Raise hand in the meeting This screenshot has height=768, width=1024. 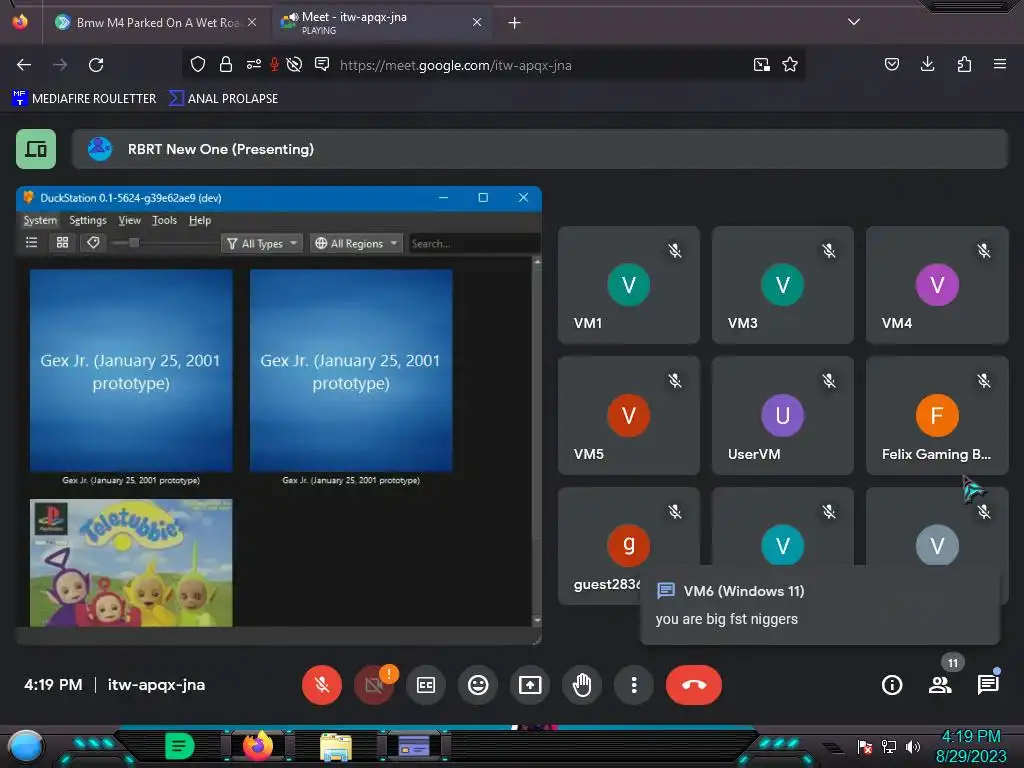click(582, 685)
